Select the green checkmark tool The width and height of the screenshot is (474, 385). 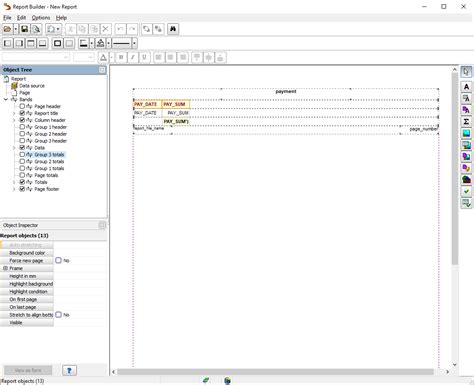(466, 191)
